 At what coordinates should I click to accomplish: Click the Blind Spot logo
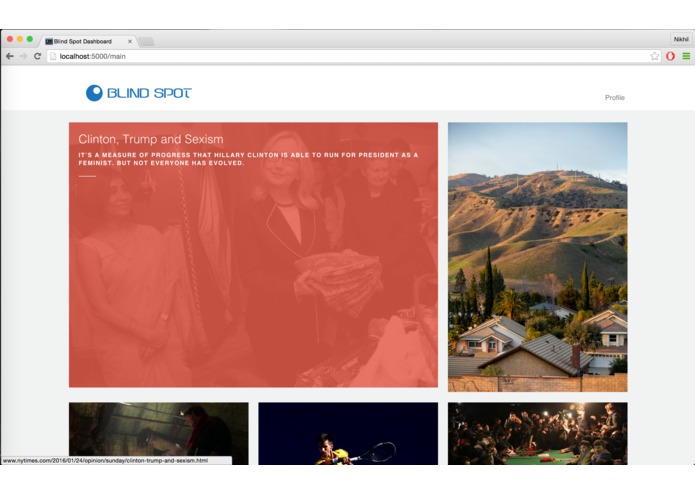[x=138, y=93]
